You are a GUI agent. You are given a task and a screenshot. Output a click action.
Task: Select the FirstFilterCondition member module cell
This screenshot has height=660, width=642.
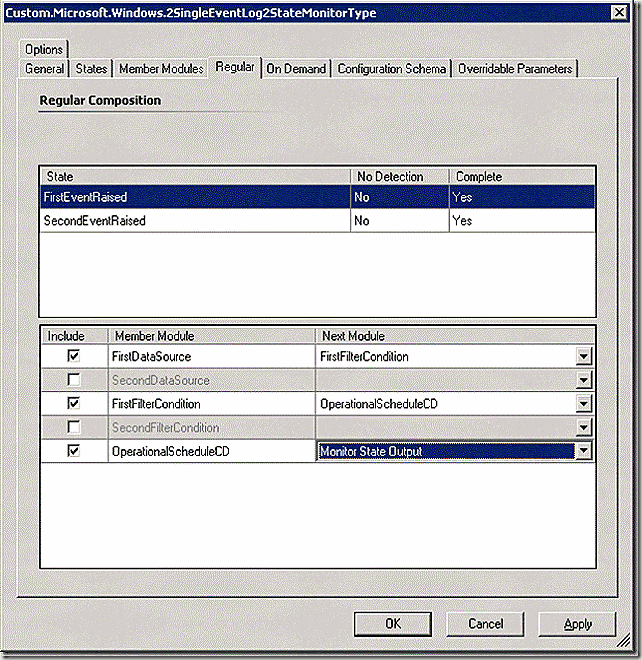[212, 404]
